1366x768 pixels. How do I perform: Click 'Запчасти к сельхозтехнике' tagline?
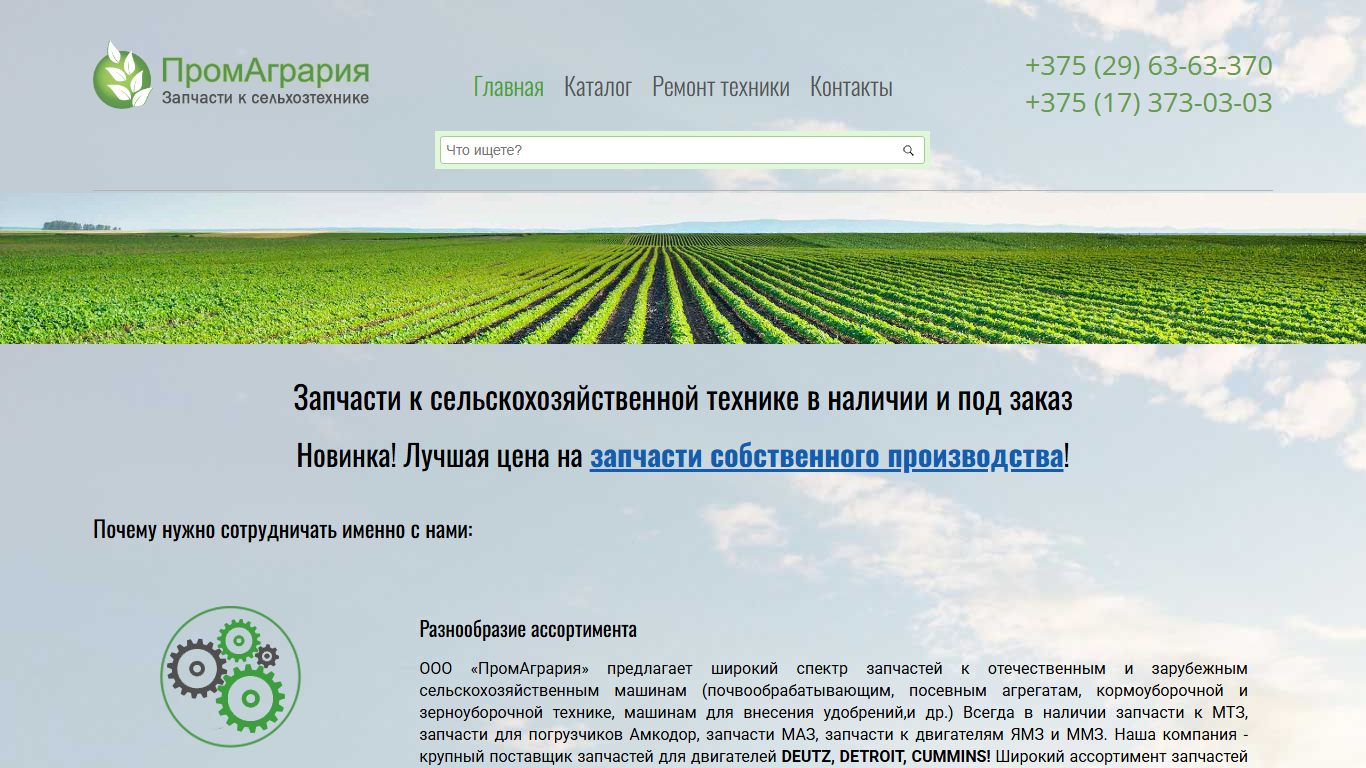265,98
